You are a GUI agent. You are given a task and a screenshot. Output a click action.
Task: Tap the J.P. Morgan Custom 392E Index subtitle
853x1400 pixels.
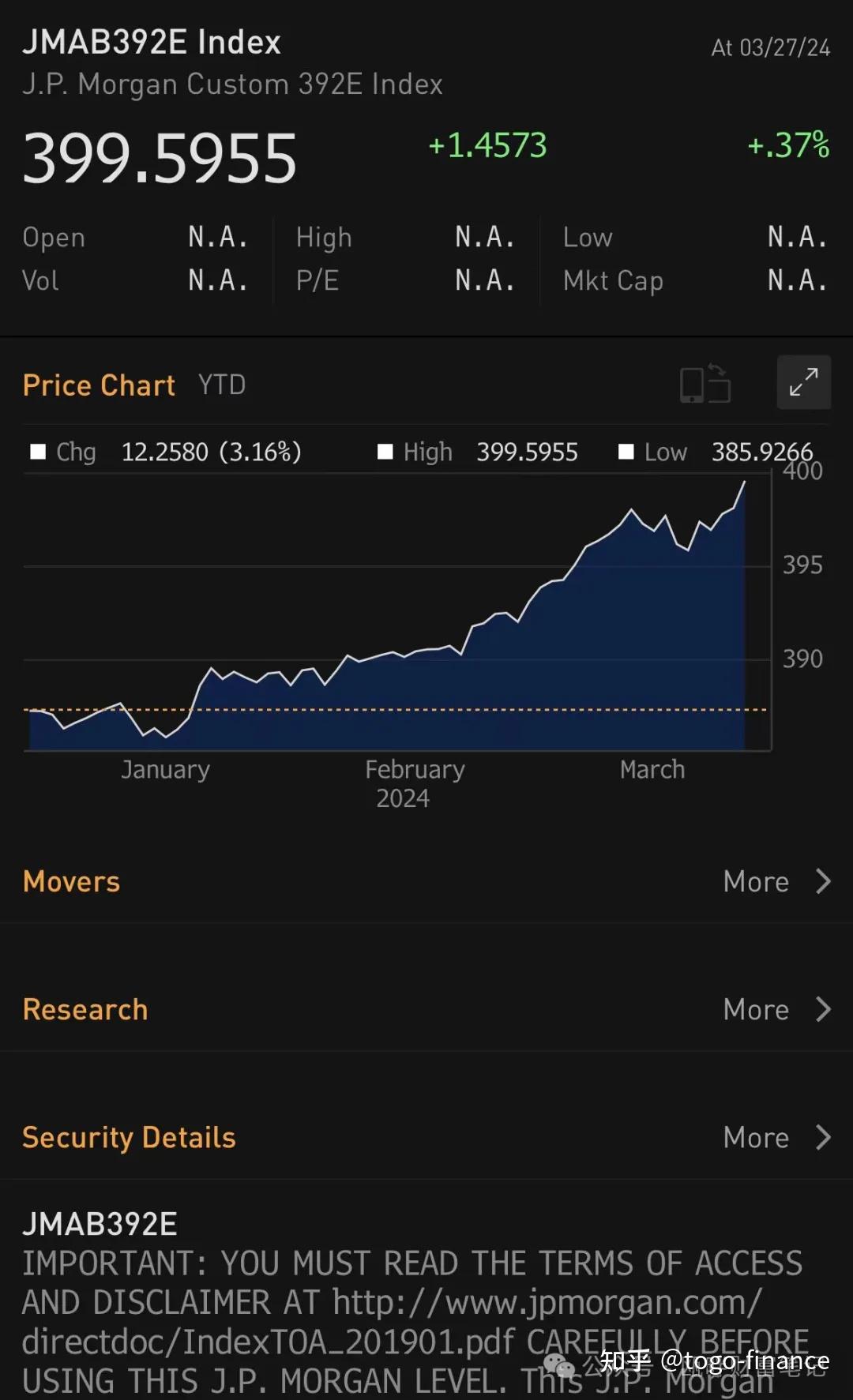(232, 84)
